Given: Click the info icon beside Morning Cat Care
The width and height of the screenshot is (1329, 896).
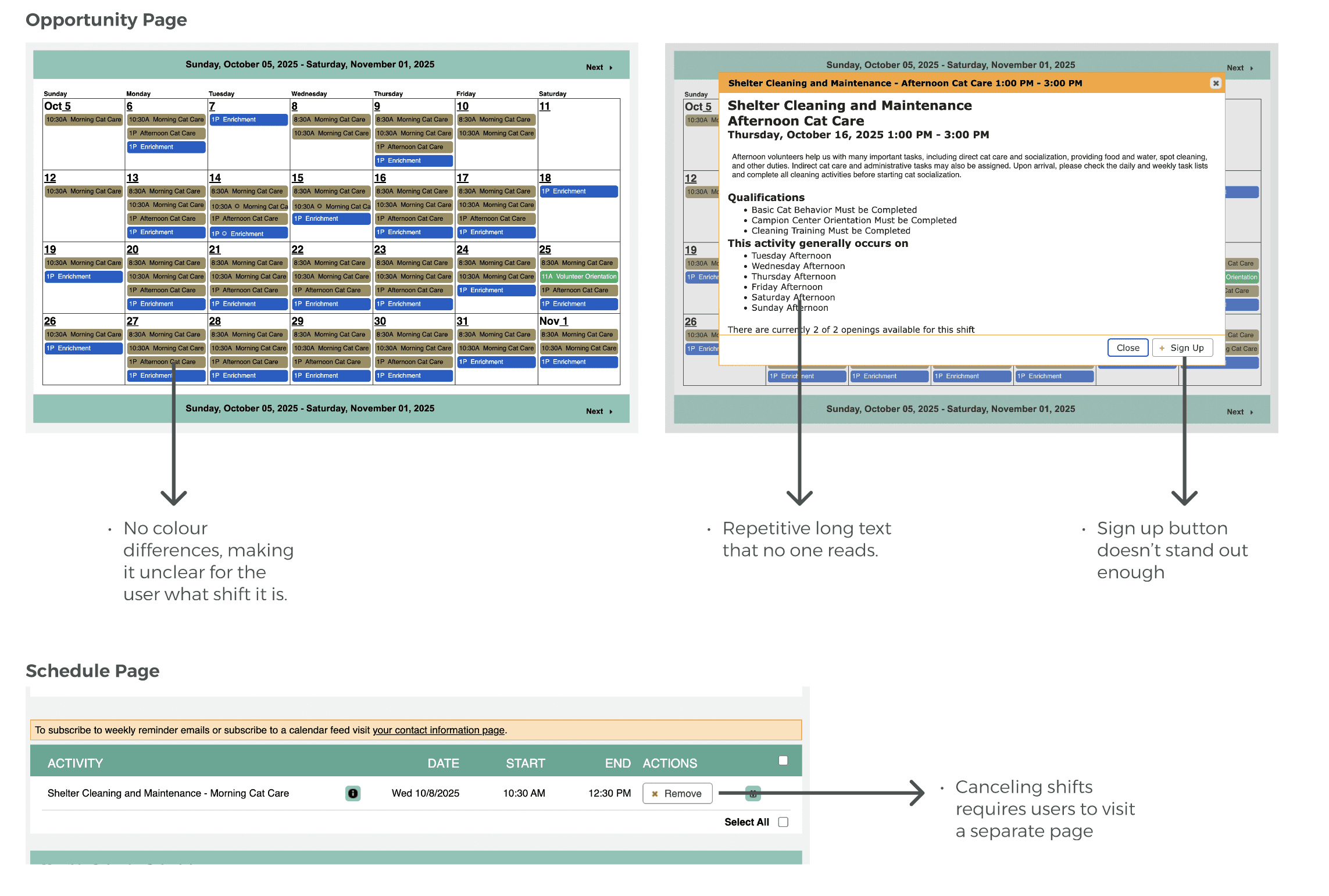Looking at the screenshot, I should click(x=353, y=793).
